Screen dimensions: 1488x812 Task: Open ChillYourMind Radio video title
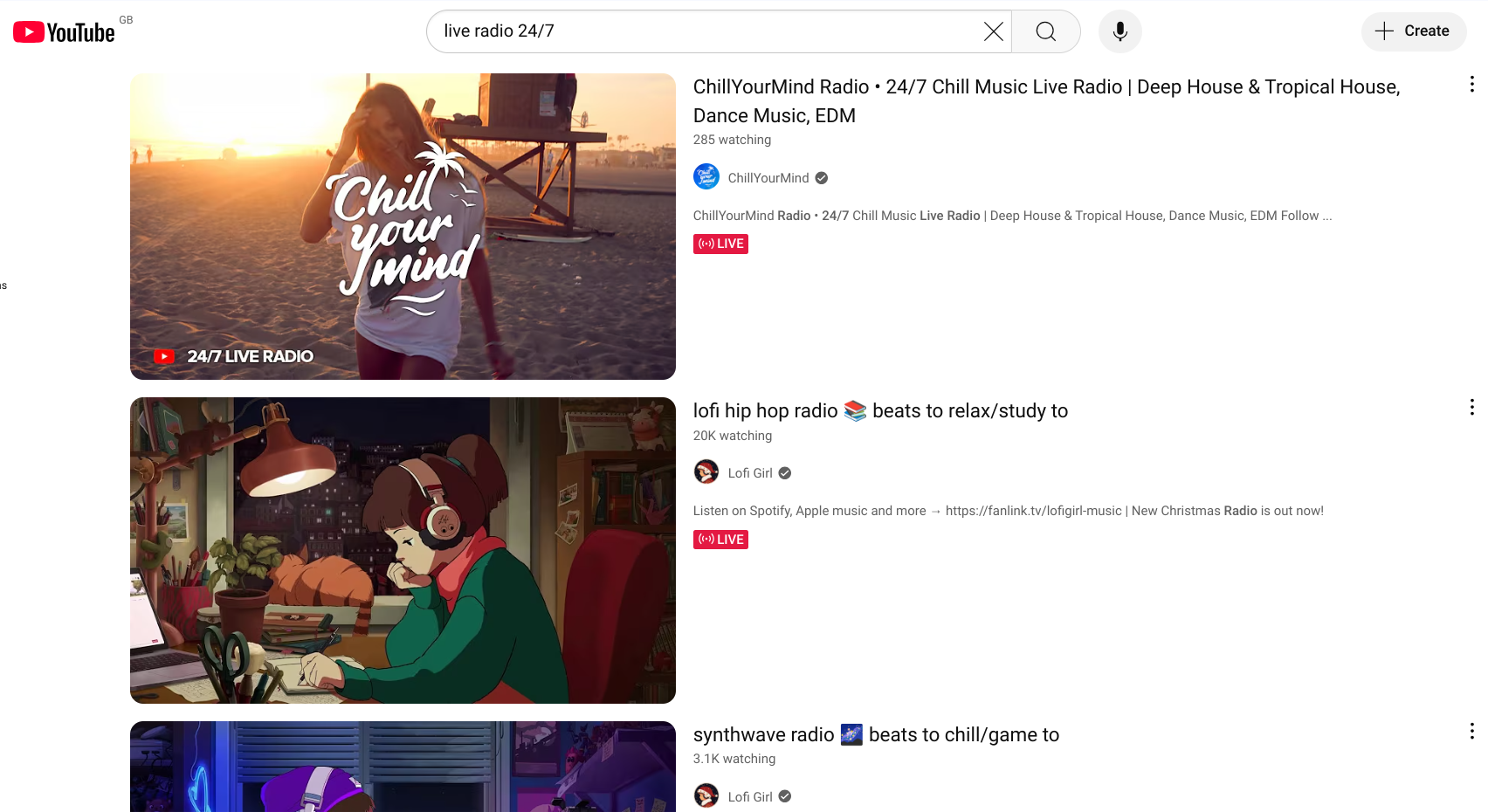(1046, 101)
